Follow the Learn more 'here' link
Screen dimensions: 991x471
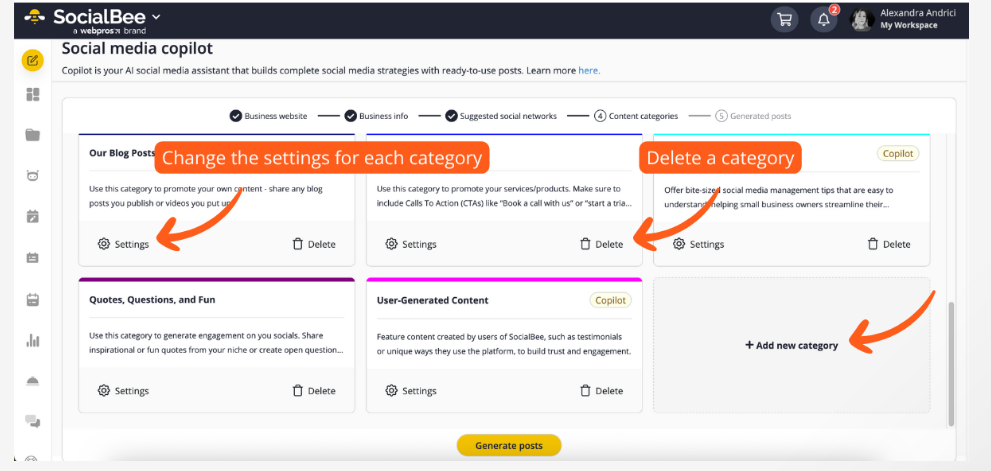[x=589, y=71]
